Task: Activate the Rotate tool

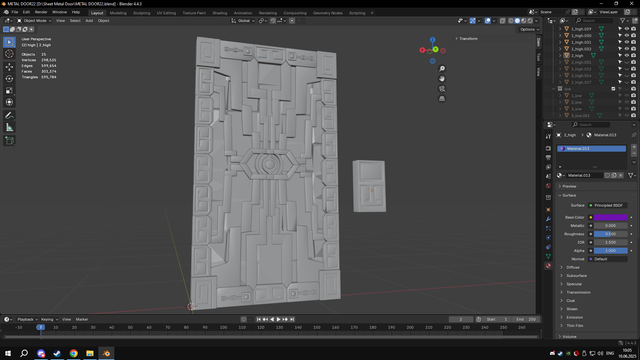Action: click(9, 78)
